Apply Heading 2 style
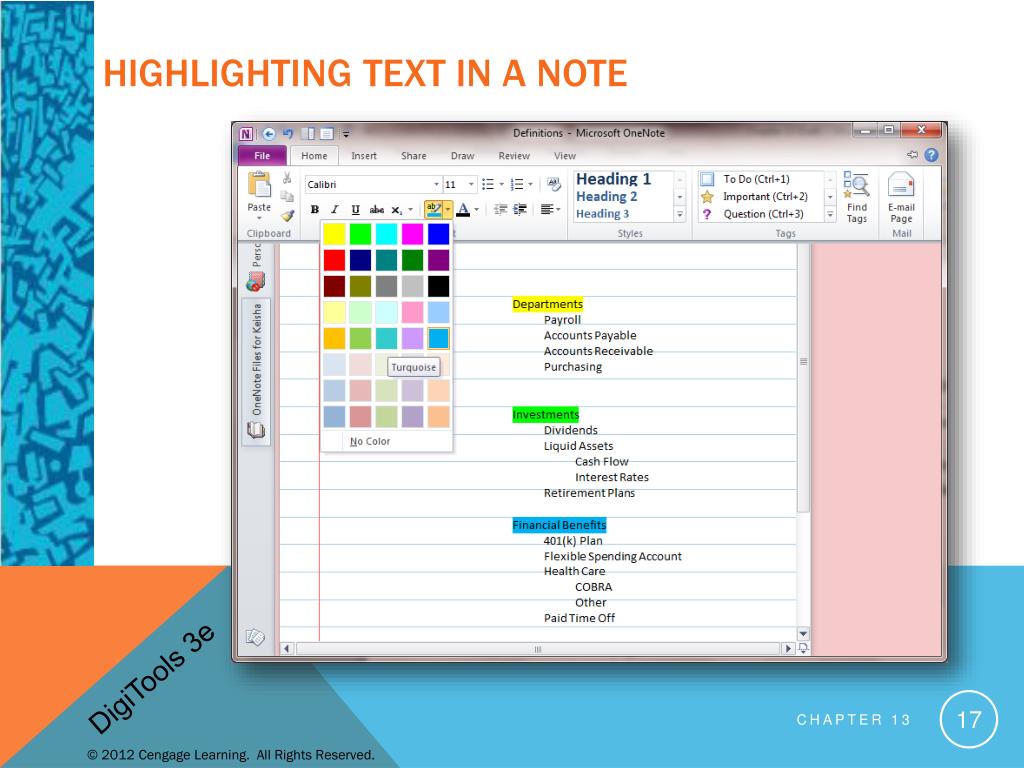This screenshot has width=1024, height=768. tap(607, 196)
